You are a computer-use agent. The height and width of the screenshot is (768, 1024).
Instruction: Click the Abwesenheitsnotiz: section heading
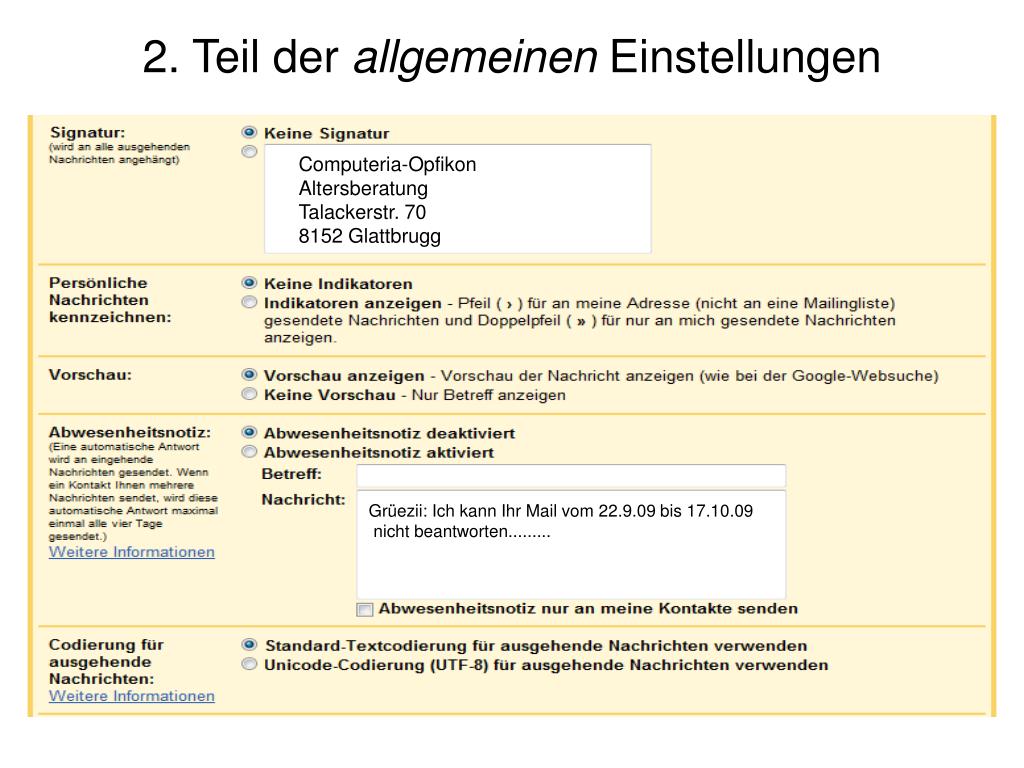tap(130, 432)
